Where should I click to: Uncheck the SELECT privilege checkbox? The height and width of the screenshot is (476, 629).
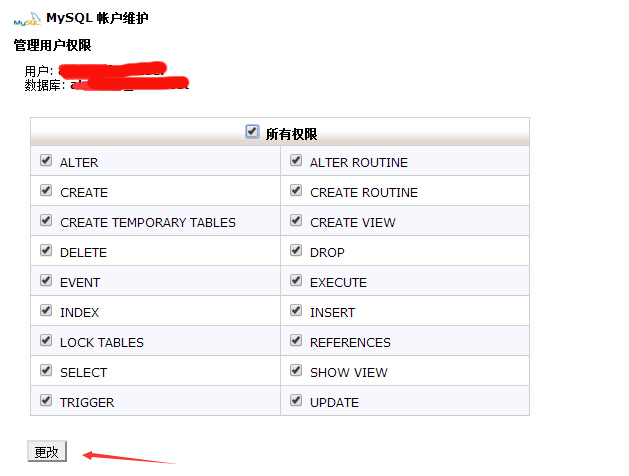tap(46, 370)
